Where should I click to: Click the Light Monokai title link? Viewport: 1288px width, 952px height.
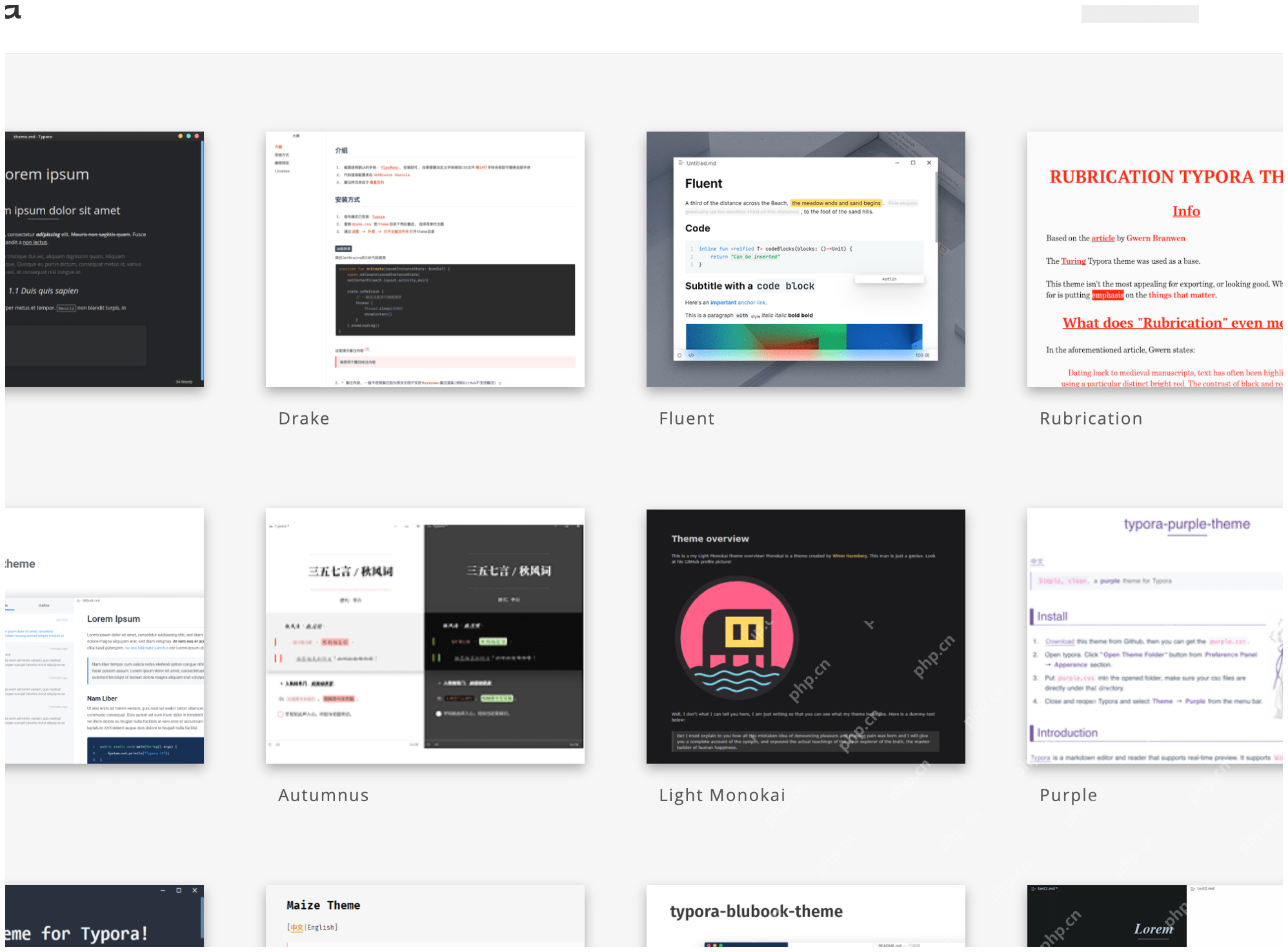tap(722, 795)
